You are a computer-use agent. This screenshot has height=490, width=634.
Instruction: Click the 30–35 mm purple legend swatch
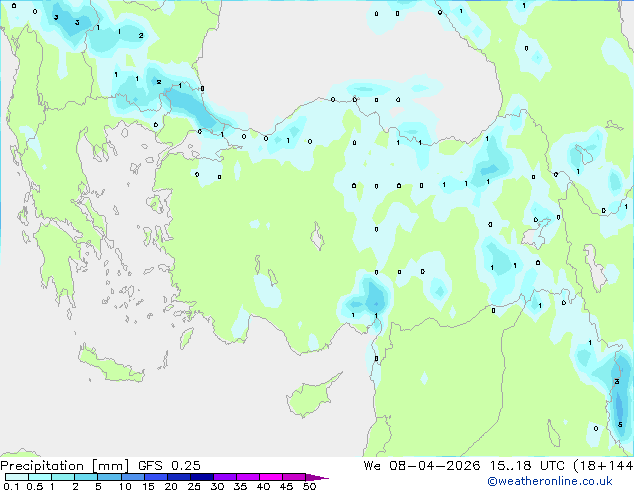[225, 477]
